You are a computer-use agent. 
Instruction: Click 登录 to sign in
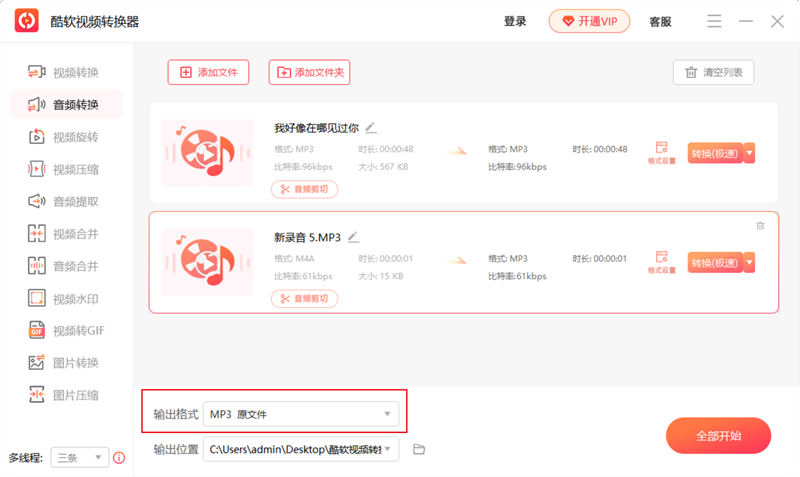point(515,21)
